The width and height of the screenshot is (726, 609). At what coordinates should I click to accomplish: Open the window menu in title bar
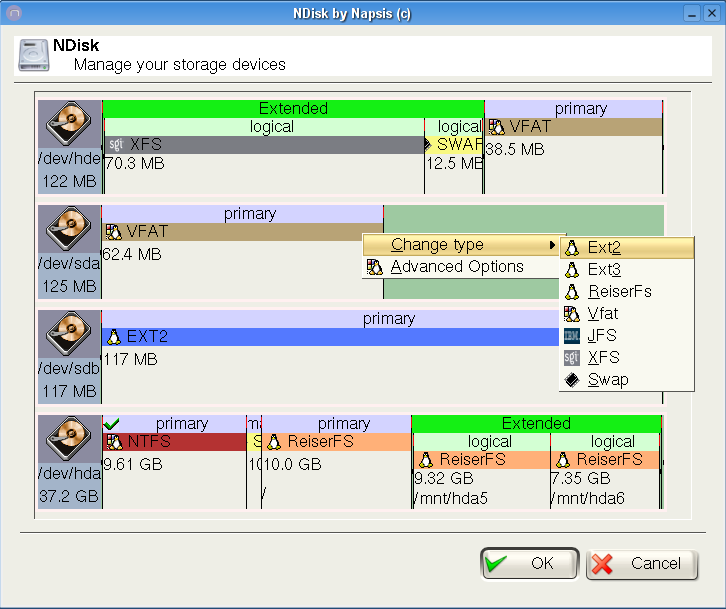[x=13, y=13]
